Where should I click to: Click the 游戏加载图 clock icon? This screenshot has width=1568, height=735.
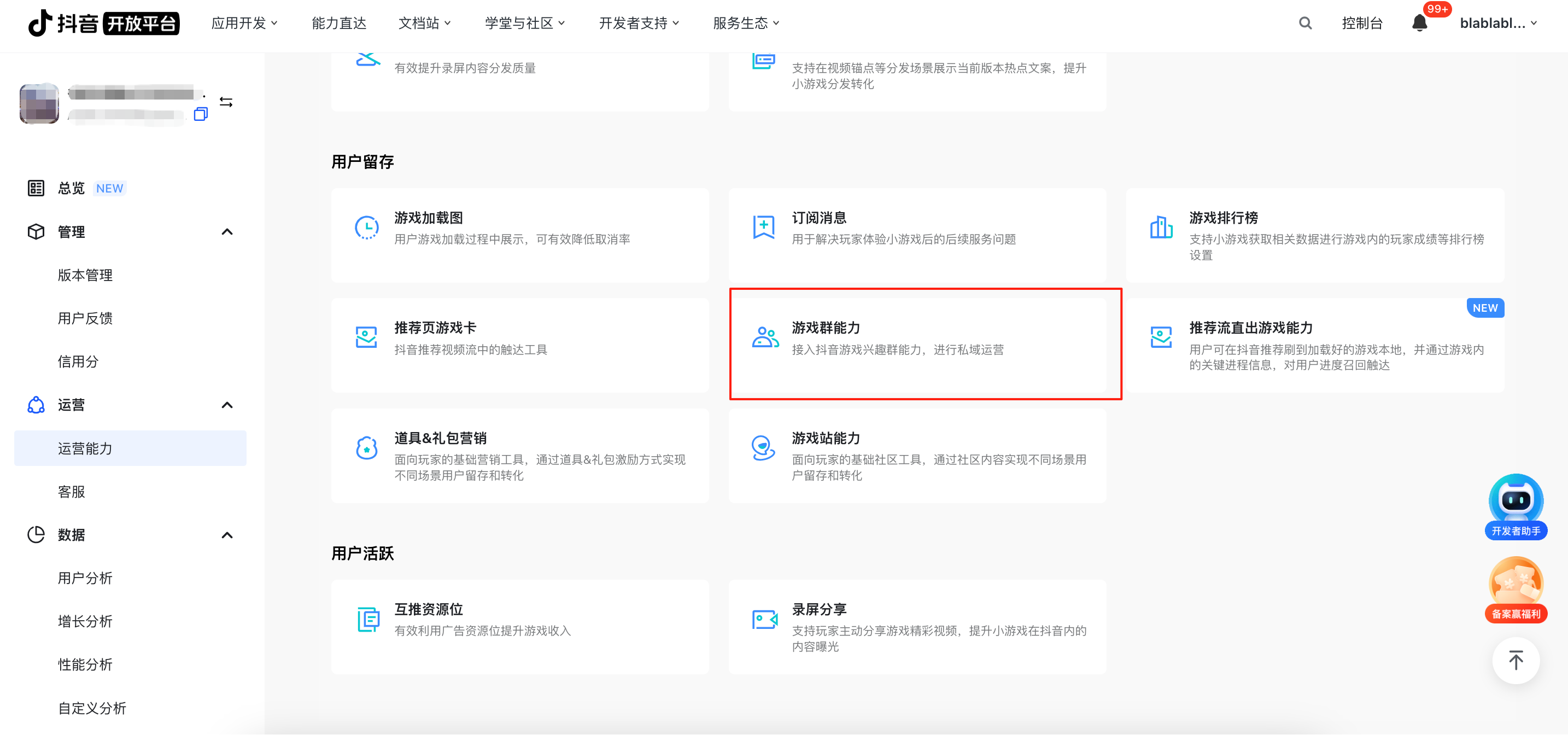click(367, 227)
